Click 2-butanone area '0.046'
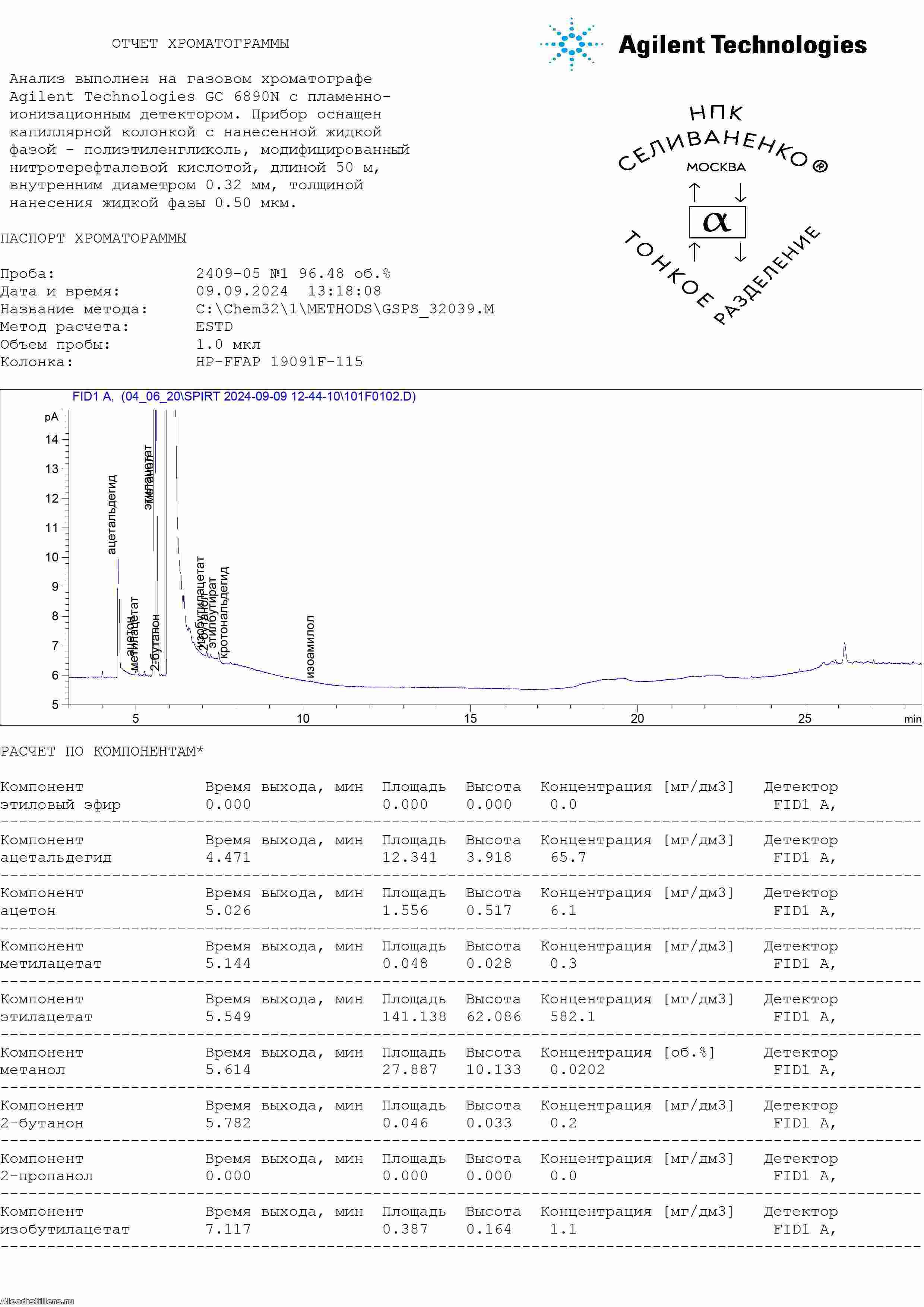 405,1123
